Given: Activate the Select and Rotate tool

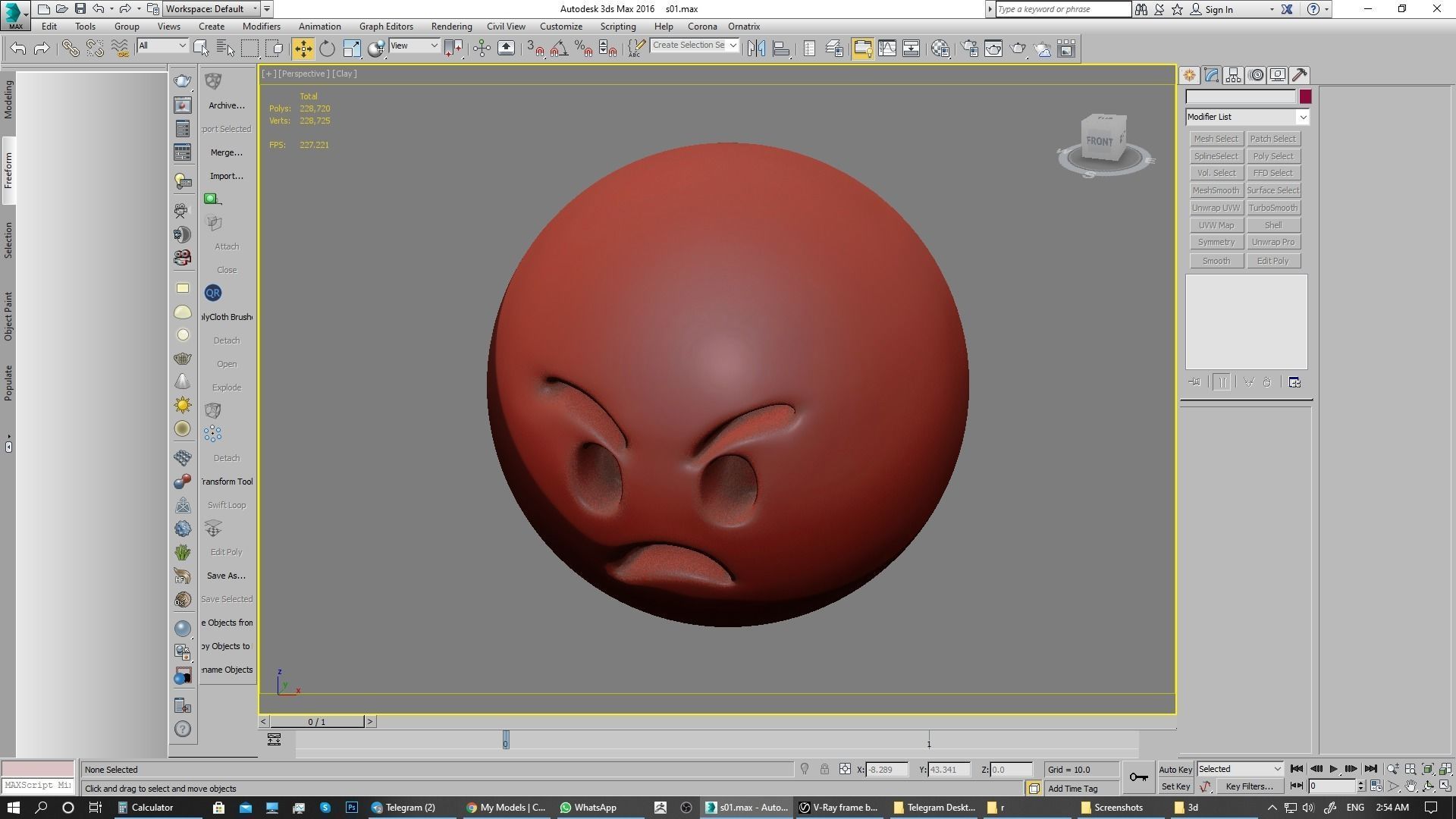Looking at the screenshot, I should pos(327,49).
